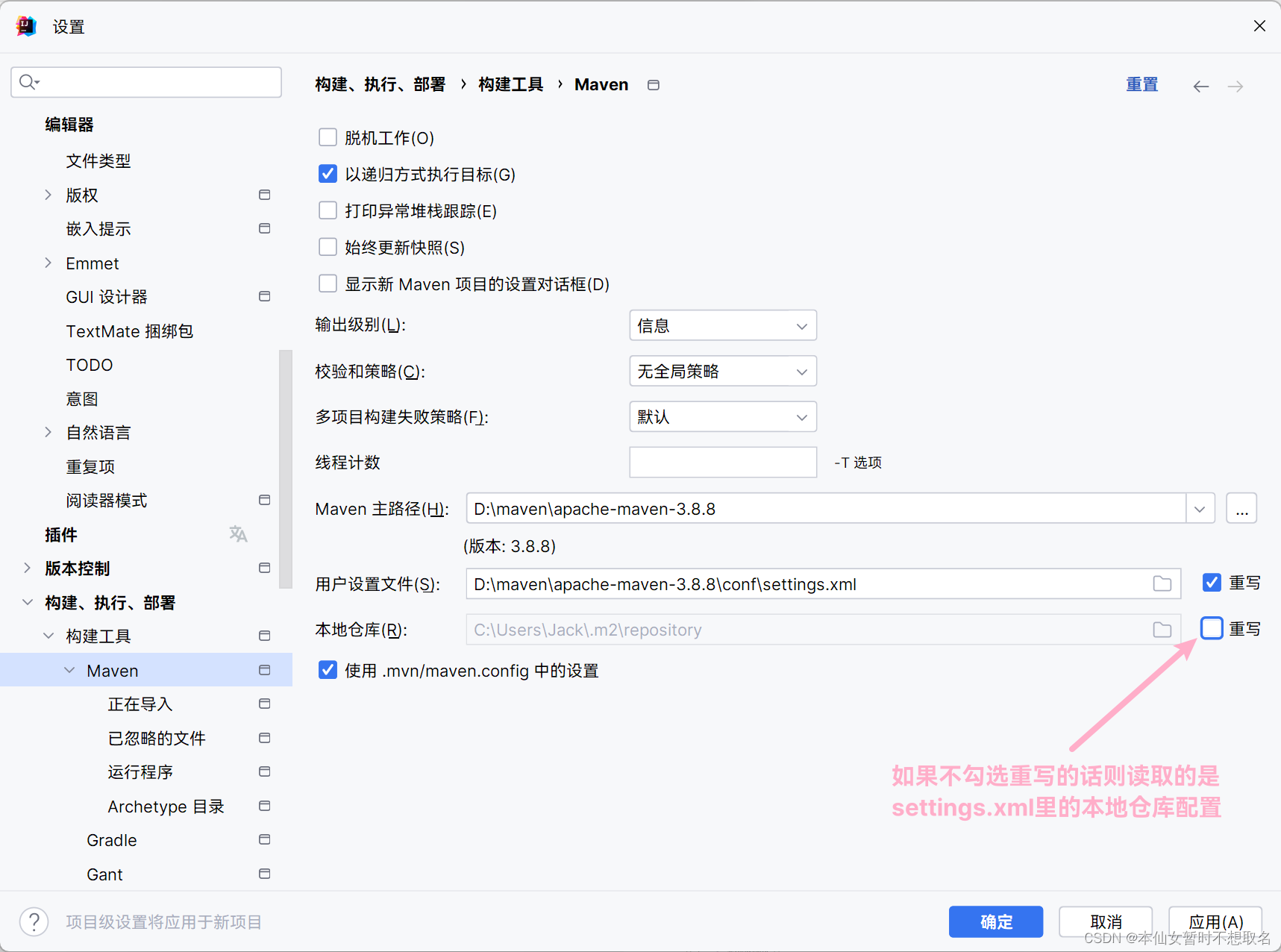Click project-level icon next to Gant

(x=264, y=874)
